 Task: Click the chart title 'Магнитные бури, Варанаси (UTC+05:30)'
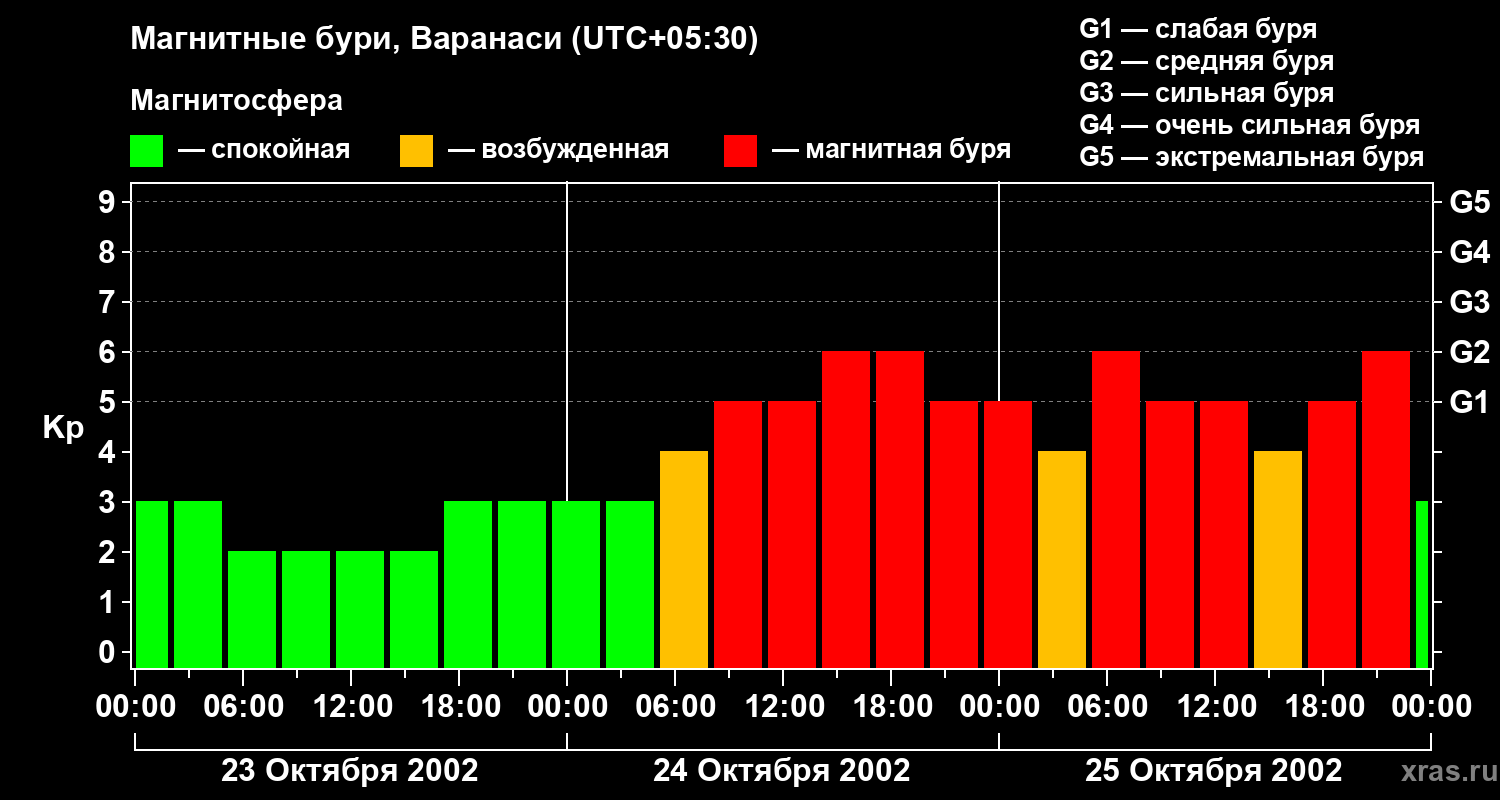[444, 39]
